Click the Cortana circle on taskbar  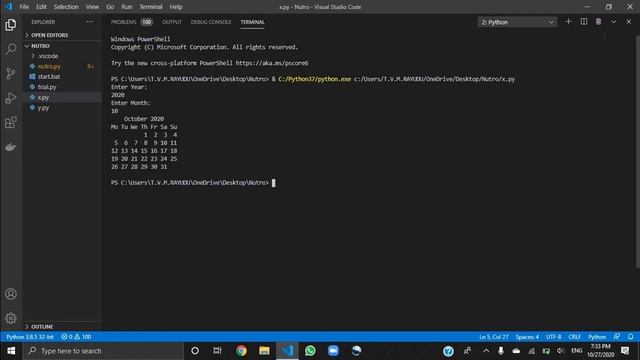pos(195,351)
